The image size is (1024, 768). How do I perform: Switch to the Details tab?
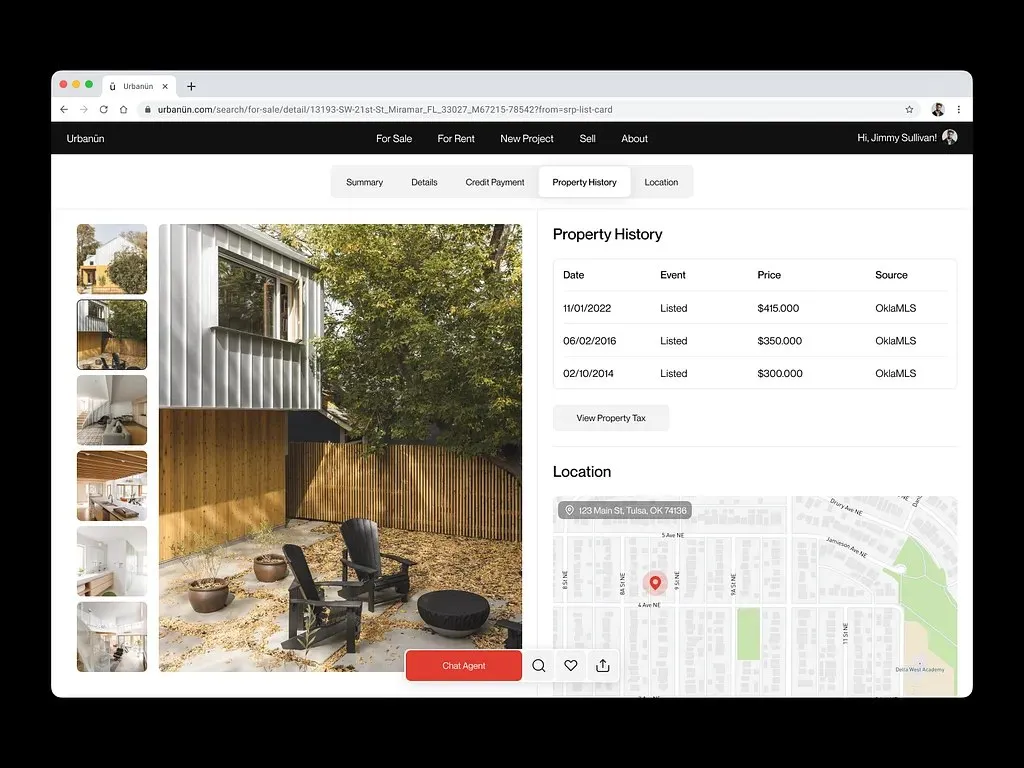click(424, 182)
